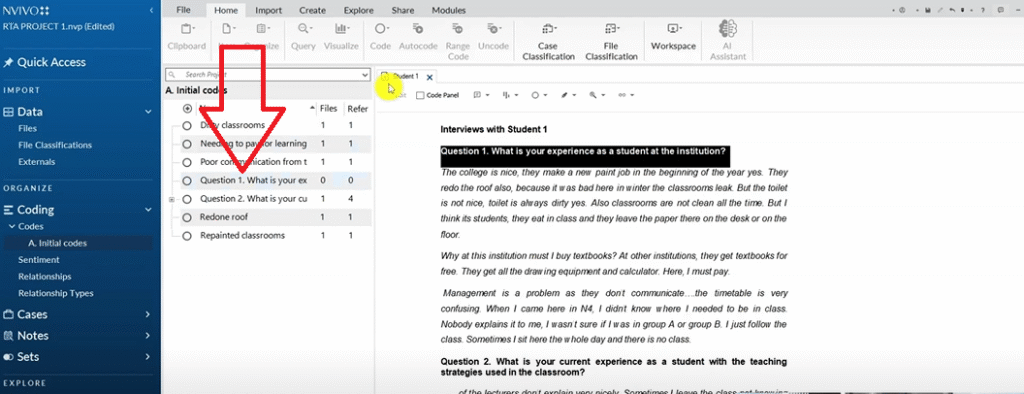The image size is (1024, 394).
Task: Select the Redone roof code row
Action: (x=276, y=217)
